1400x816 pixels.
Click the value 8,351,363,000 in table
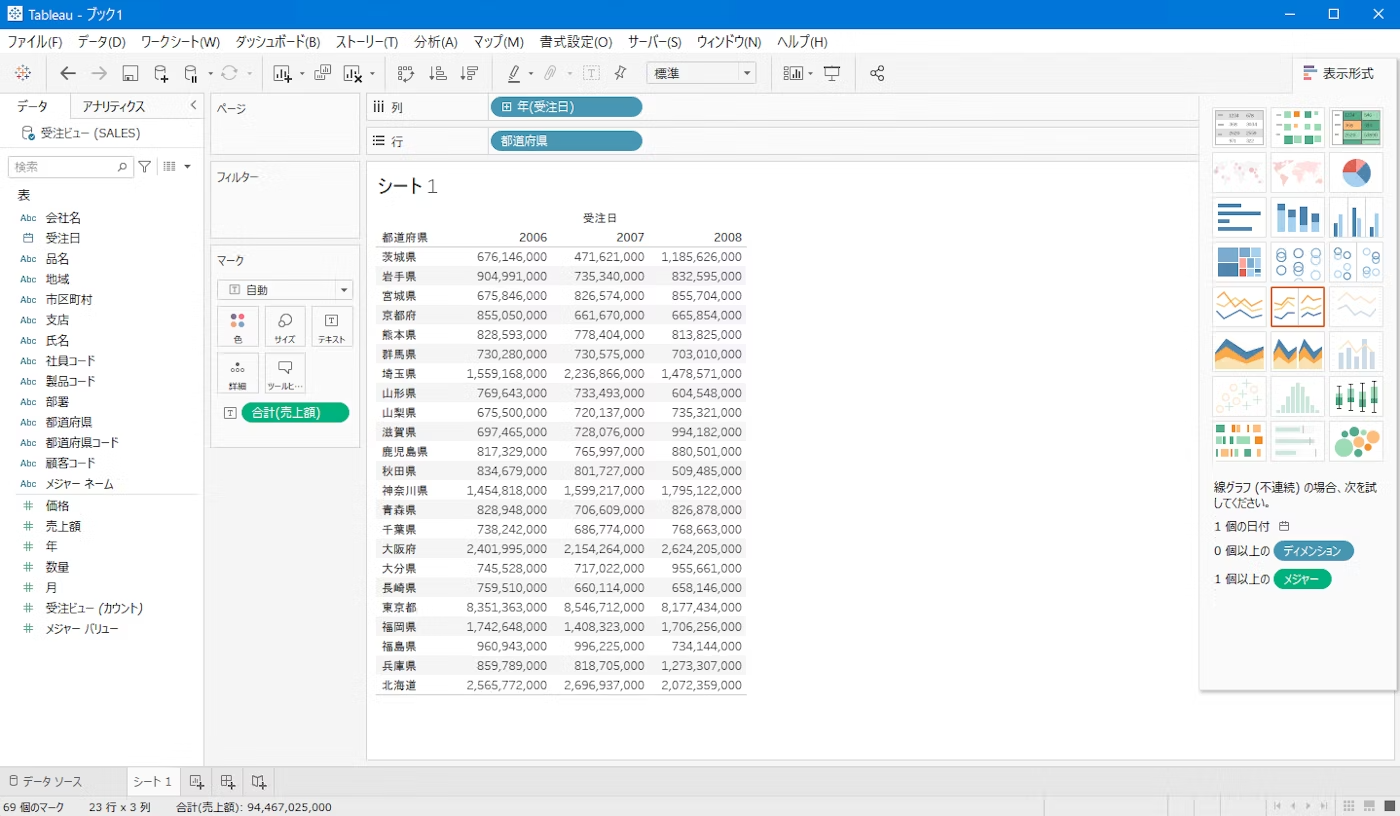coord(506,607)
